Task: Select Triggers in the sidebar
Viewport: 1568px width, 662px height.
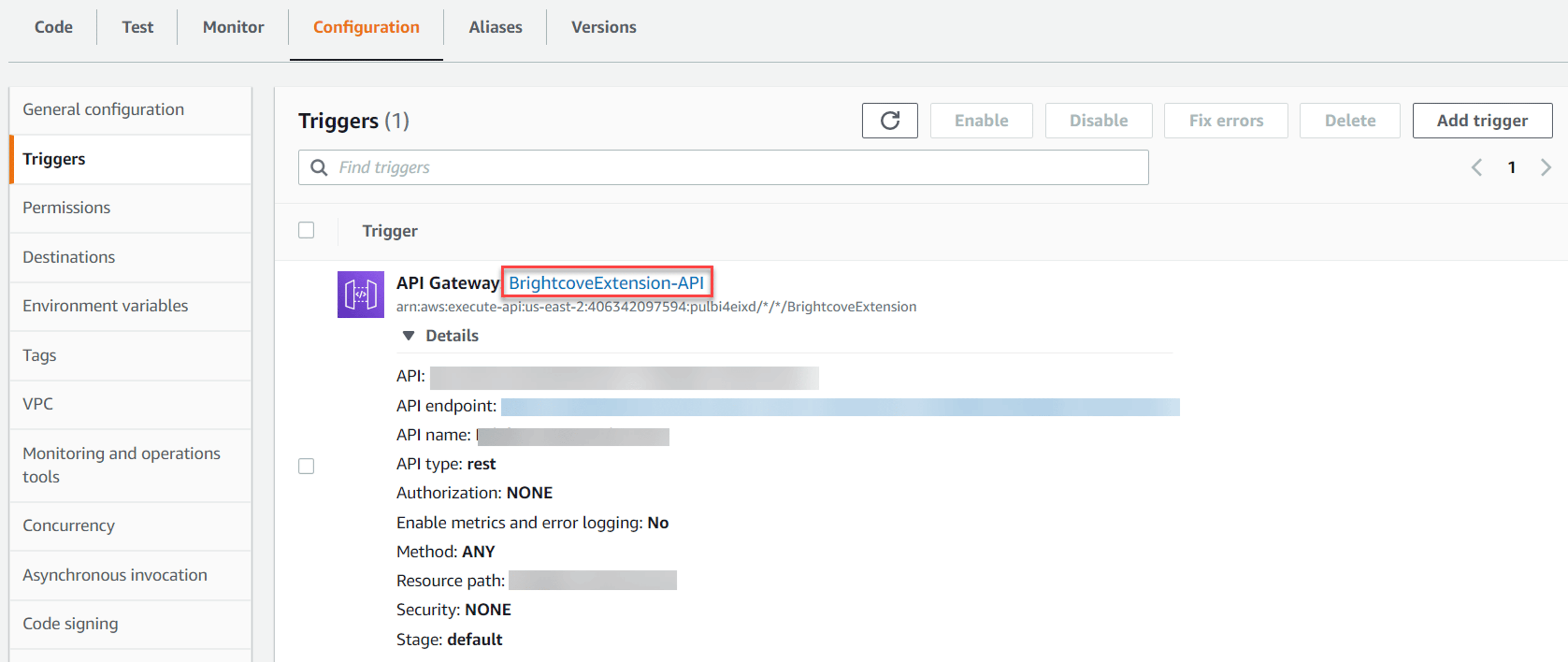Action: [x=131, y=159]
